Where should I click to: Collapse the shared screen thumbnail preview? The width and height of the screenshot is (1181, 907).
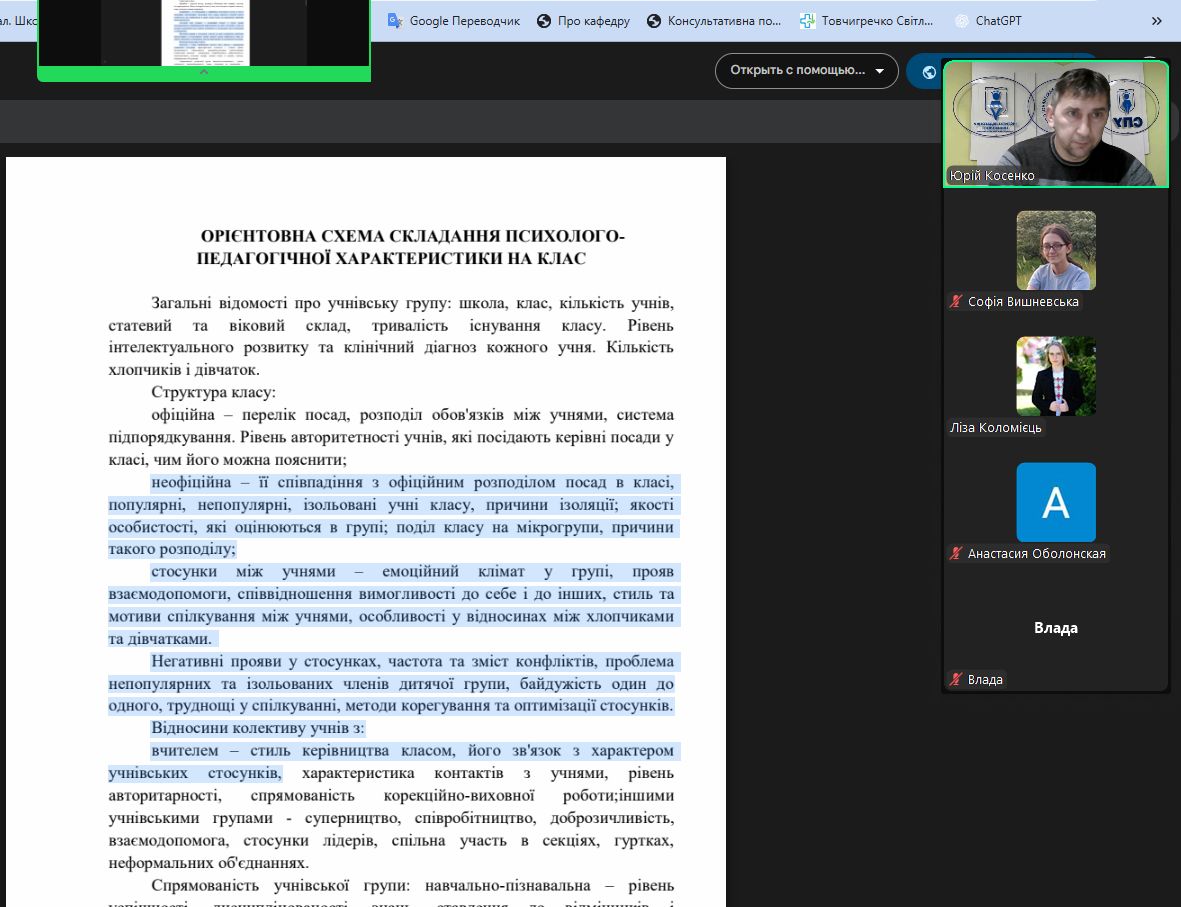tap(204, 72)
